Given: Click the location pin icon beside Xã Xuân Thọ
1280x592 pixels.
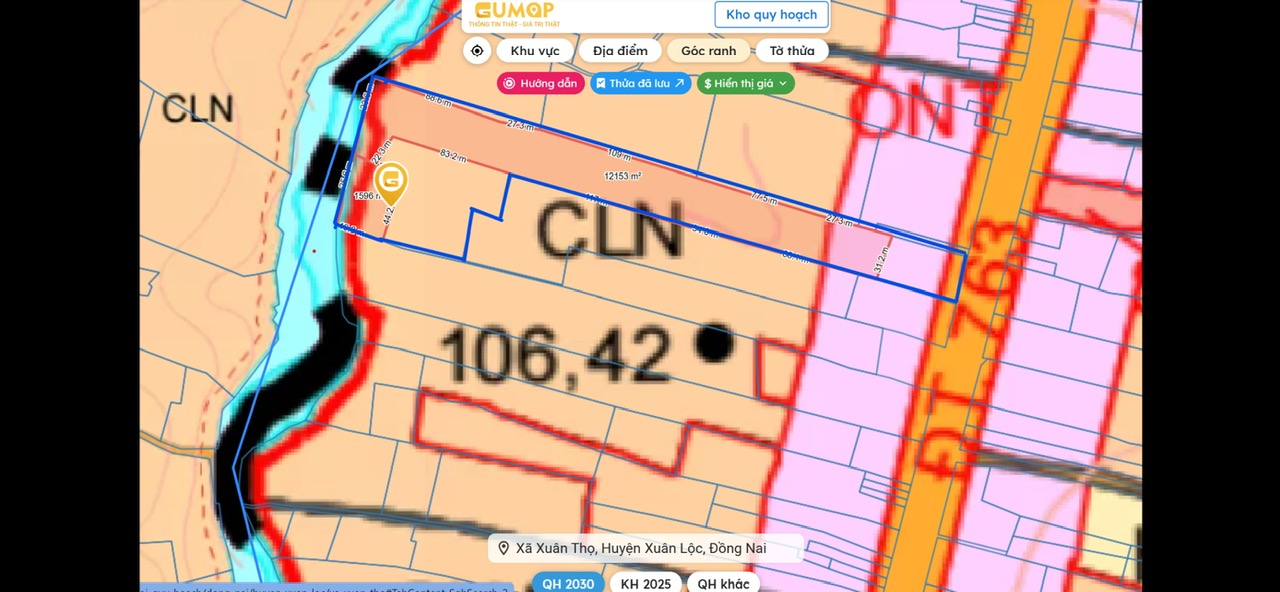Looking at the screenshot, I should point(504,548).
